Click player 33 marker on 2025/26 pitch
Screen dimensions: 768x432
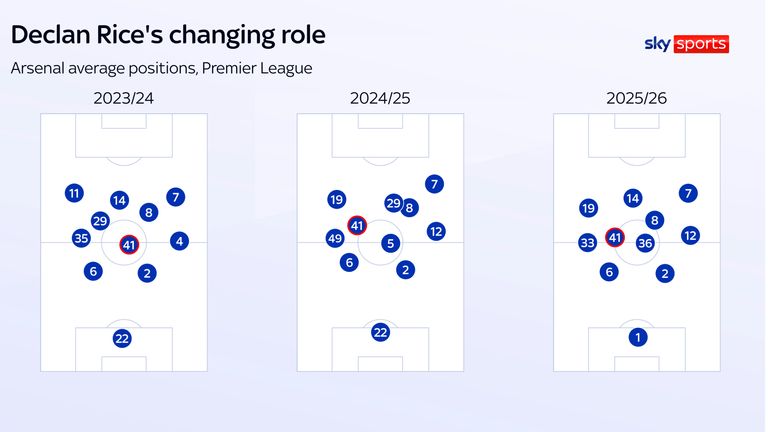coord(587,242)
